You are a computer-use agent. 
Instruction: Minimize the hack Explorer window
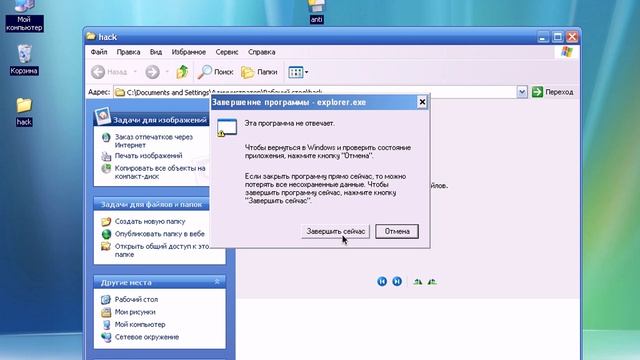(x=542, y=37)
